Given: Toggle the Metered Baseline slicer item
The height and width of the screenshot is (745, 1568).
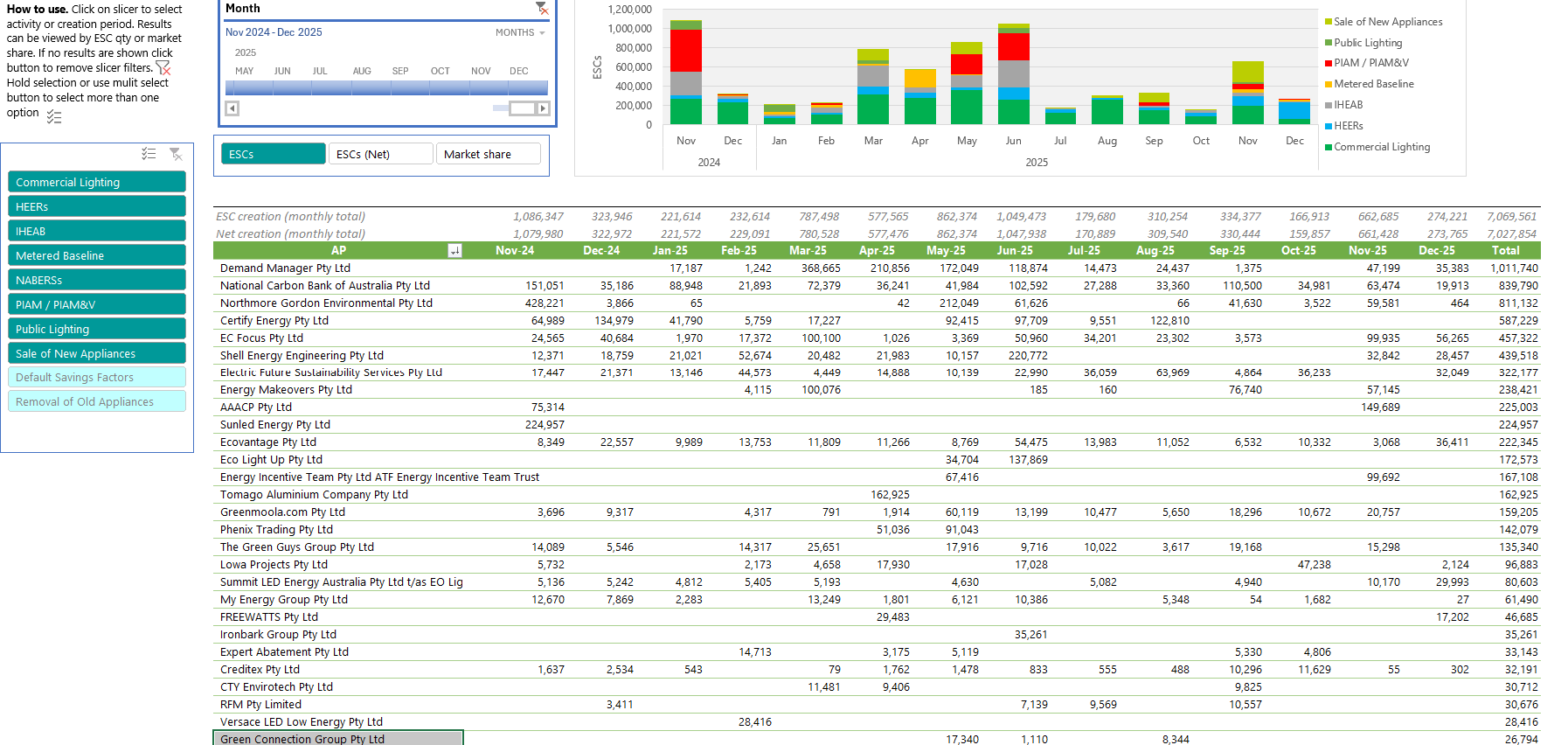Looking at the screenshot, I should 97,255.
